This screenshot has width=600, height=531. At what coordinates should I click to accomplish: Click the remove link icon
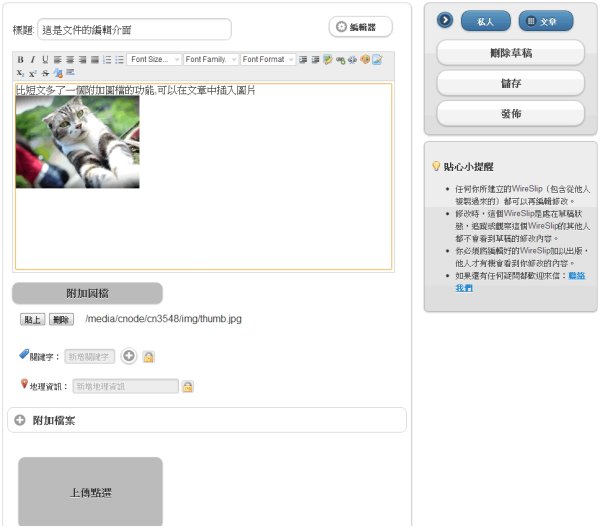tap(352, 60)
